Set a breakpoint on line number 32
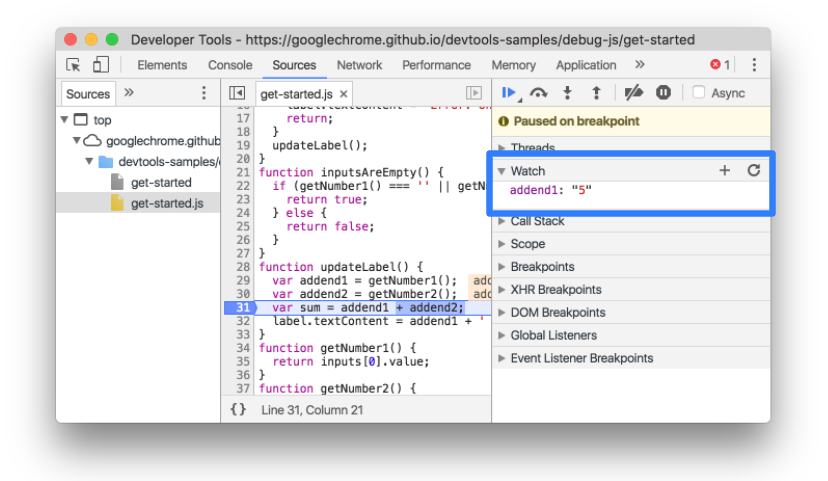This screenshot has height=481, width=828. point(243,321)
